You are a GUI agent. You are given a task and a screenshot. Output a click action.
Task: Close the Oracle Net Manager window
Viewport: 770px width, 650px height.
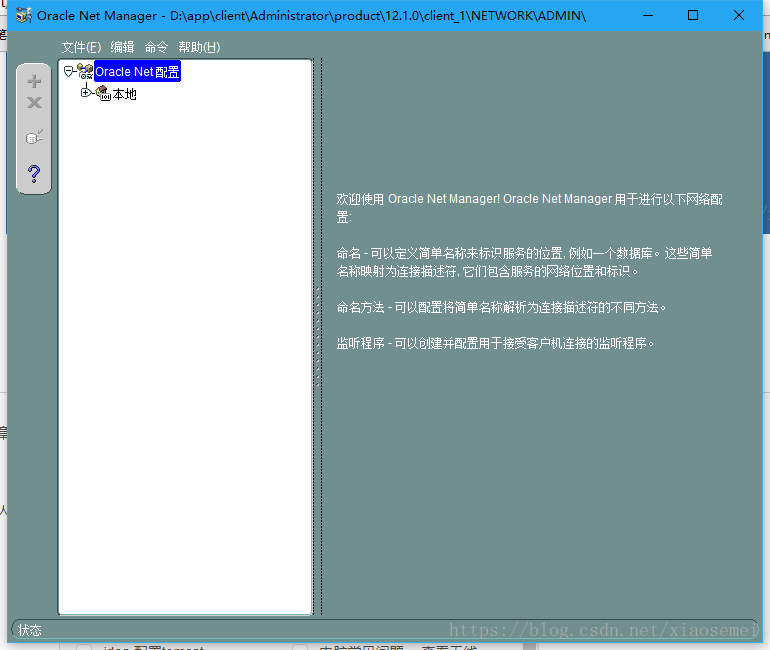pos(739,16)
